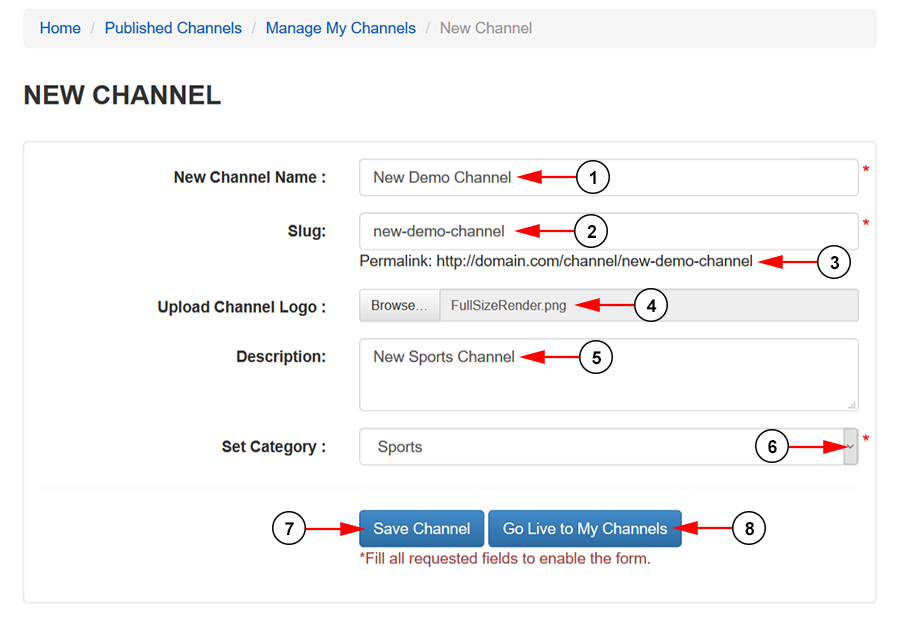Click the Save Channel button

(421, 528)
